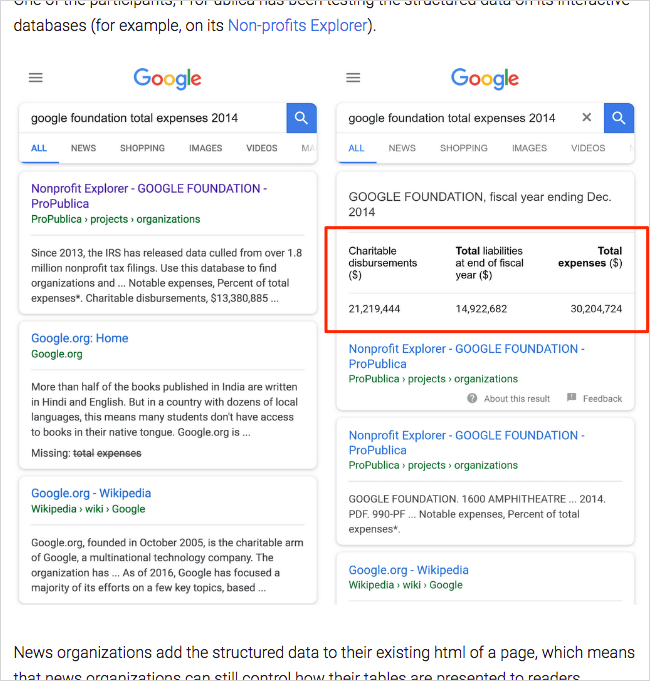Image resolution: width=650 pixels, height=681 pixels.
Task: Click Wikipedia › wiki › Google breadcrumb in right panel
Action: tap(406, 585)
